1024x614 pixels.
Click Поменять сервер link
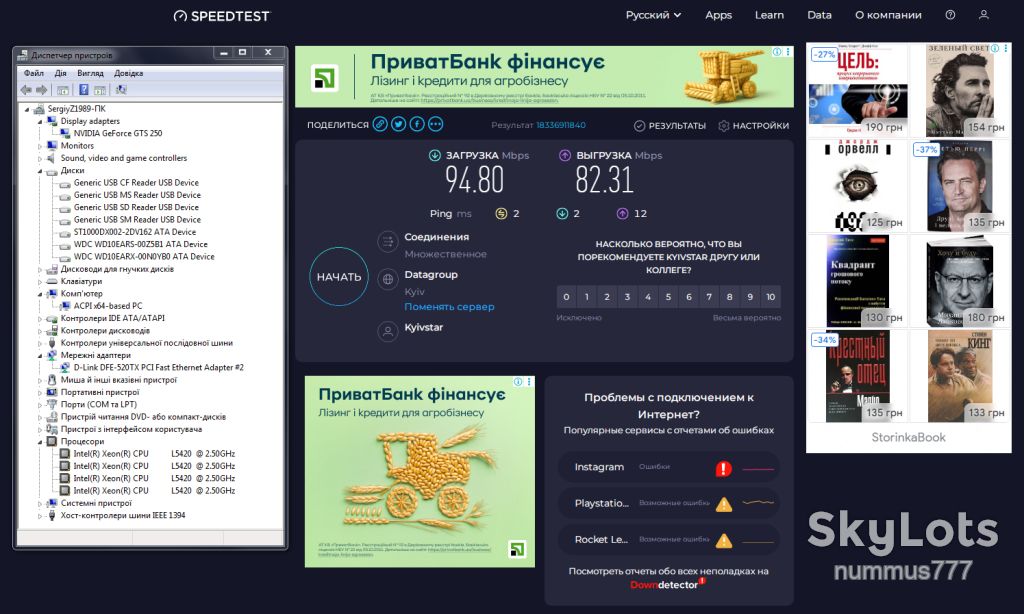449,307
